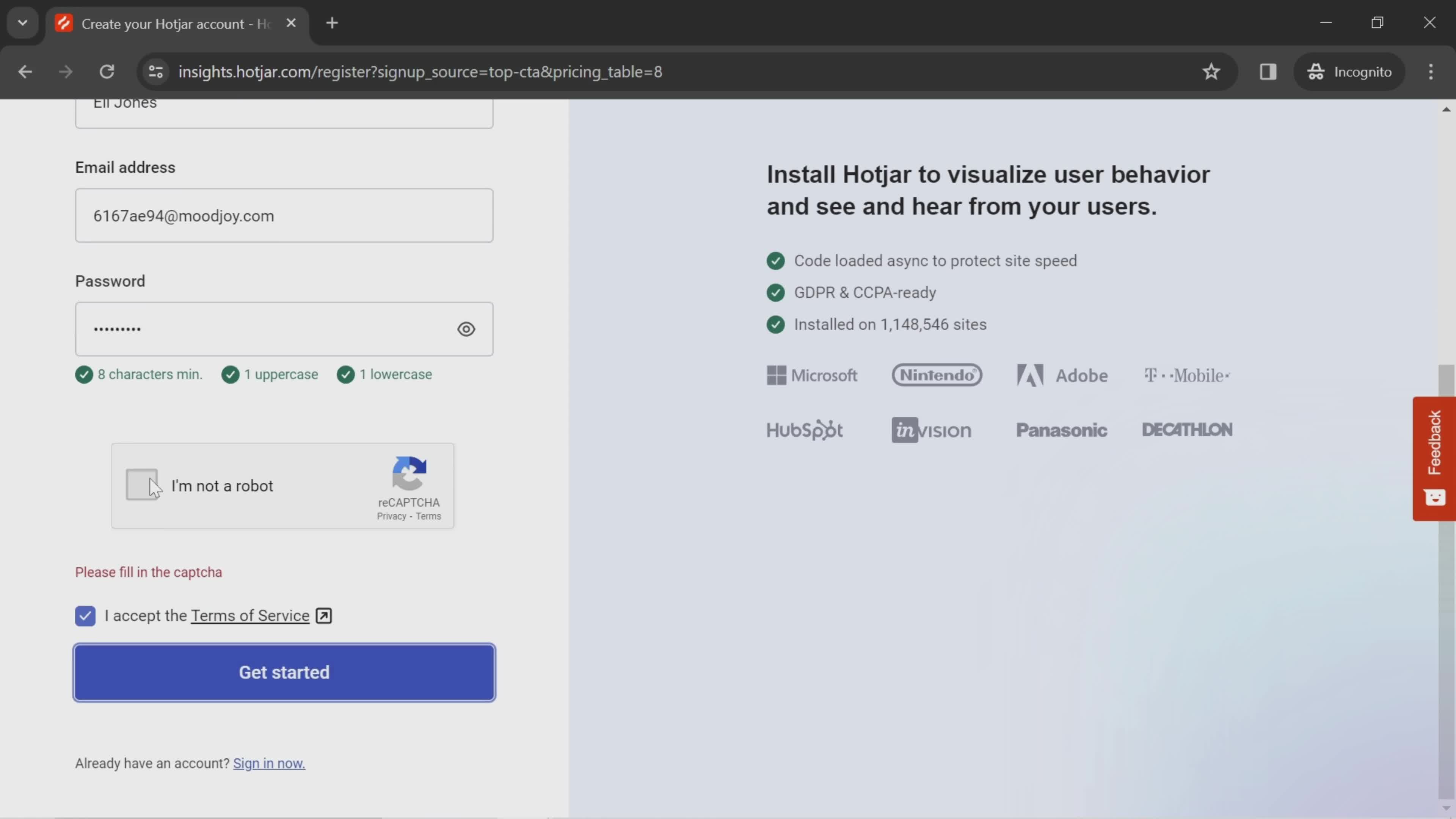Click the browser forward arrow

(66, 72)
